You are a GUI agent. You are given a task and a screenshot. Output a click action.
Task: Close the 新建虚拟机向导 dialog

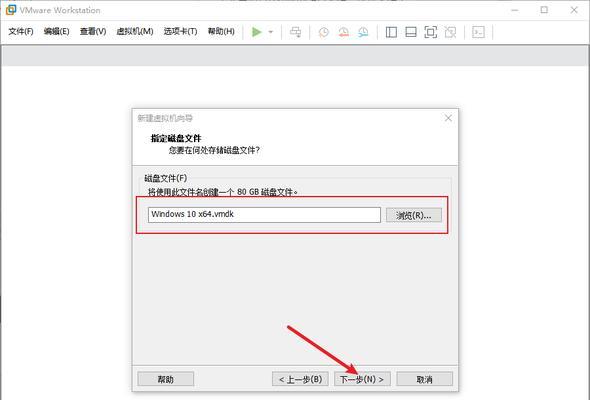[448, 118]
